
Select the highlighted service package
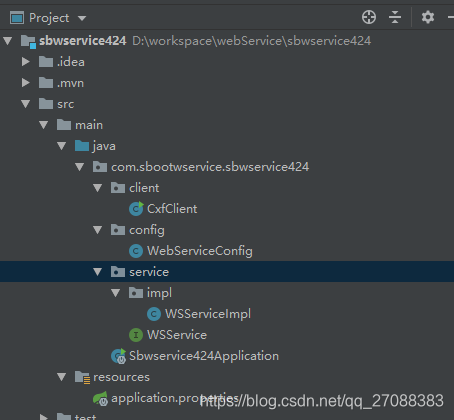pyautogui.click(x=149, y=272)
